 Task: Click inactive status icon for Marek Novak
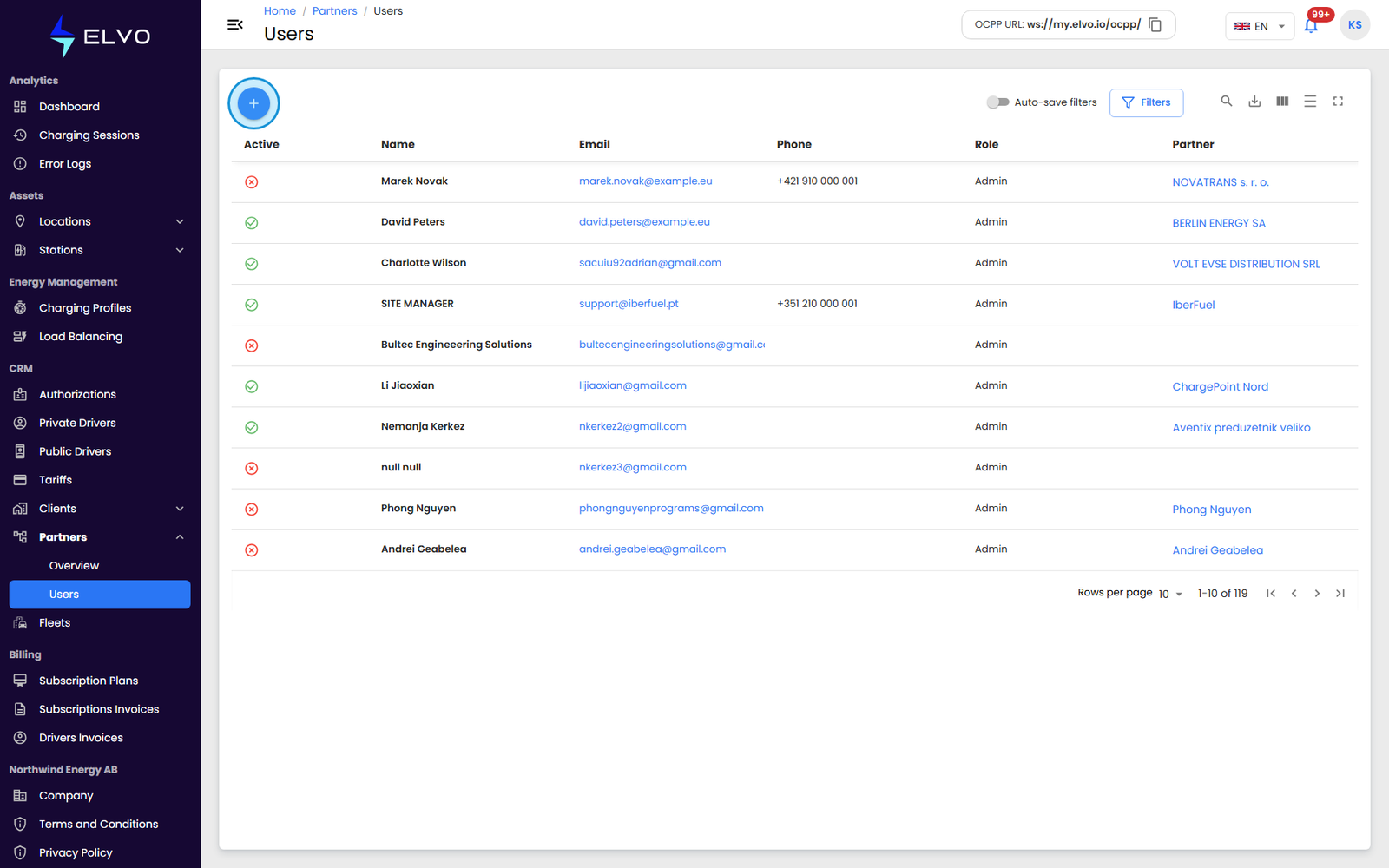coord(252,182)
